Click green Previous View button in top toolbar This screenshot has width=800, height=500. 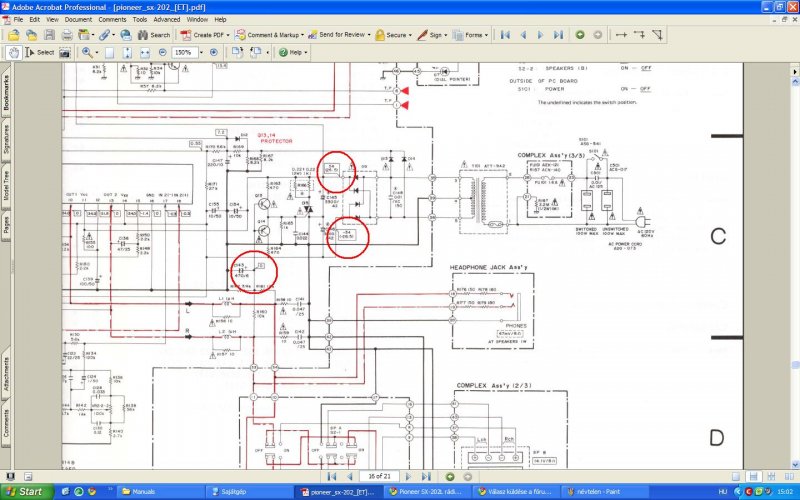click(580, 35)
